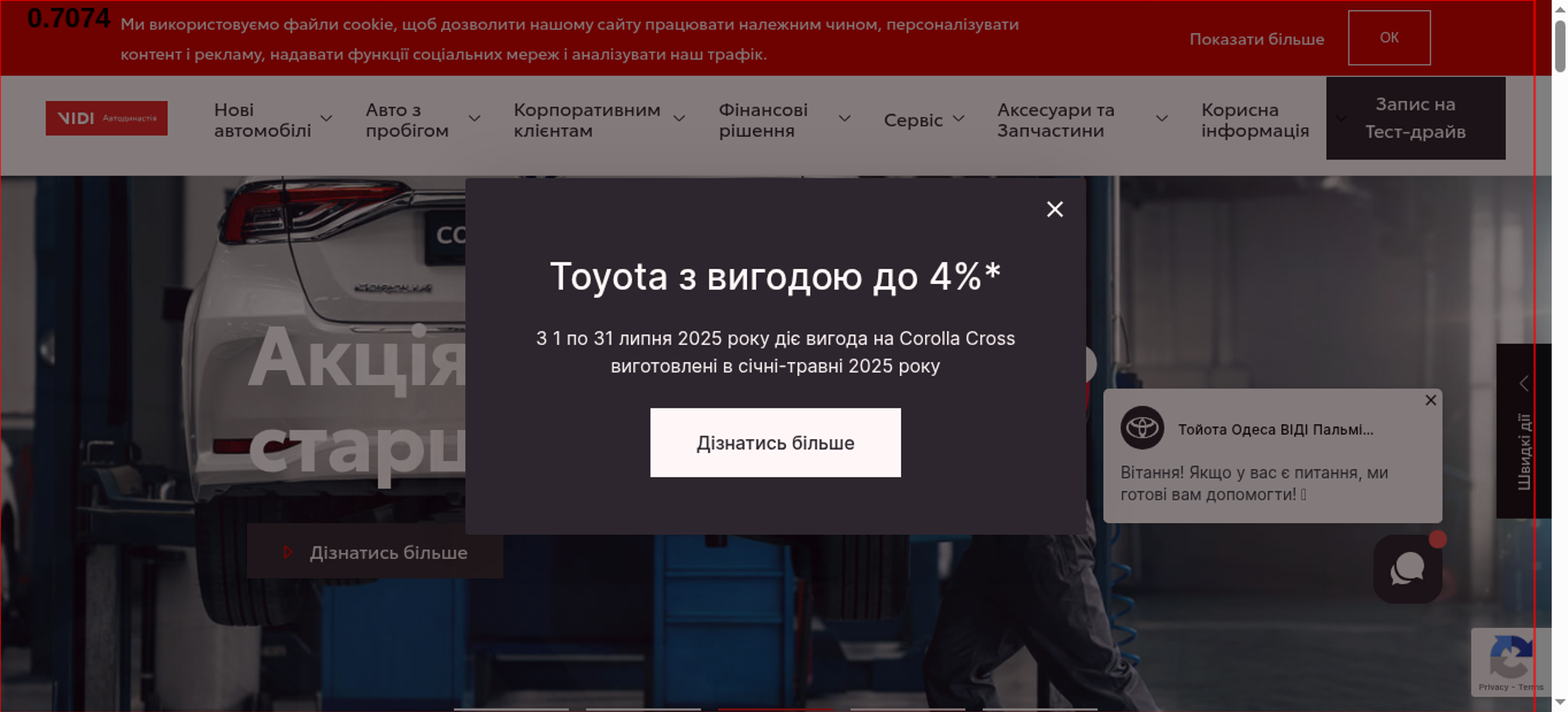1568x712 pixels.
Task: Expand Авто з пробігом dropdown chevron
Action: click(474, 119)
